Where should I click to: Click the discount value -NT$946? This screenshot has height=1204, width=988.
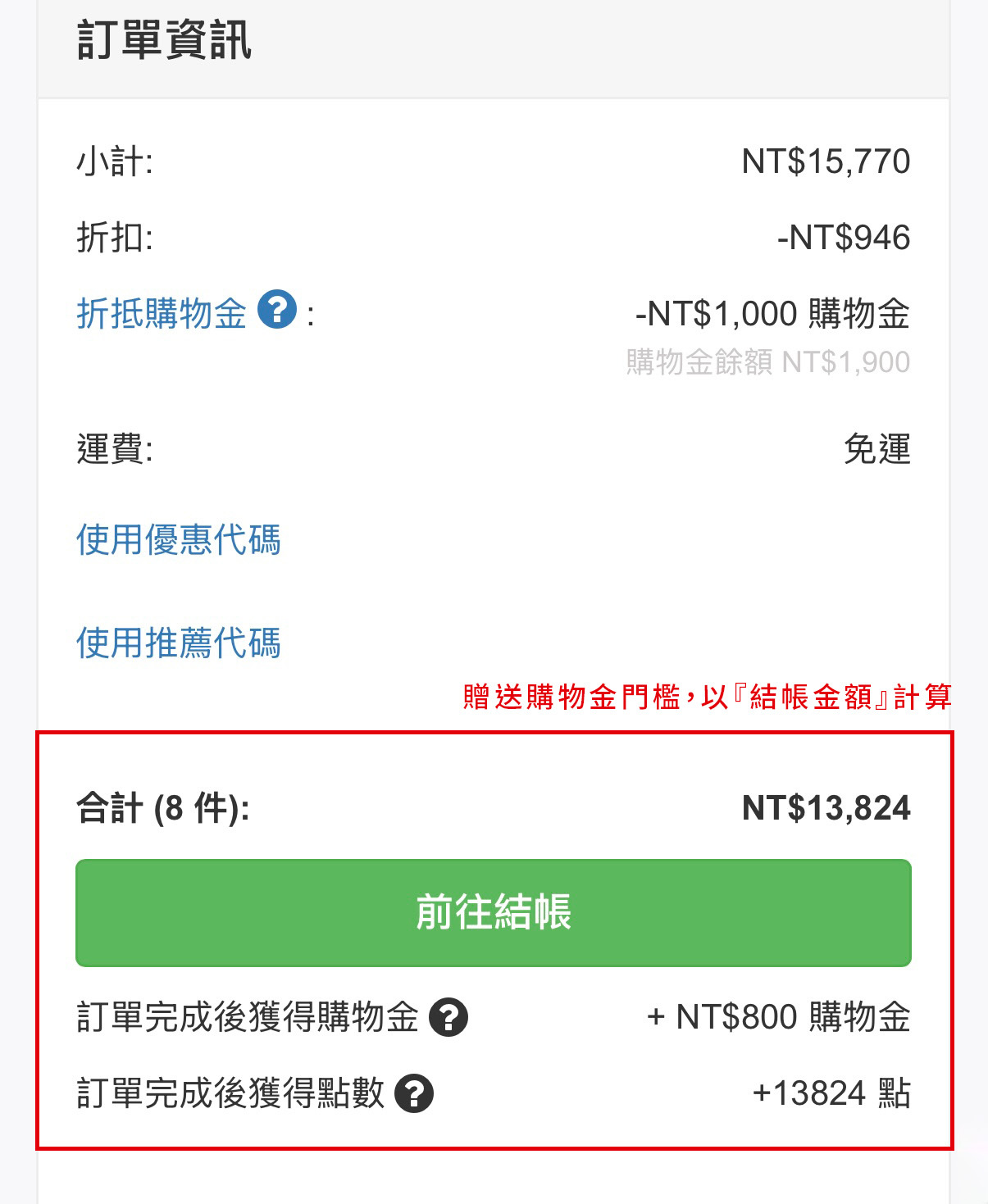click(x=844, y=238)
